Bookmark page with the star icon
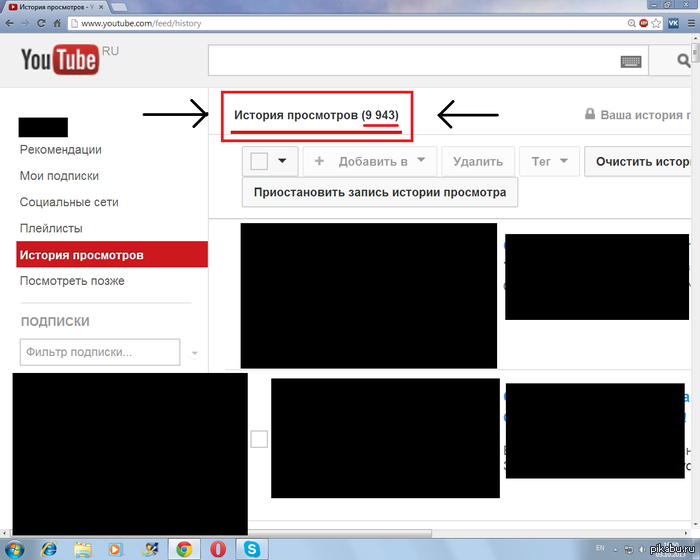Screen dimensions: 700x560 click(656, 23)
